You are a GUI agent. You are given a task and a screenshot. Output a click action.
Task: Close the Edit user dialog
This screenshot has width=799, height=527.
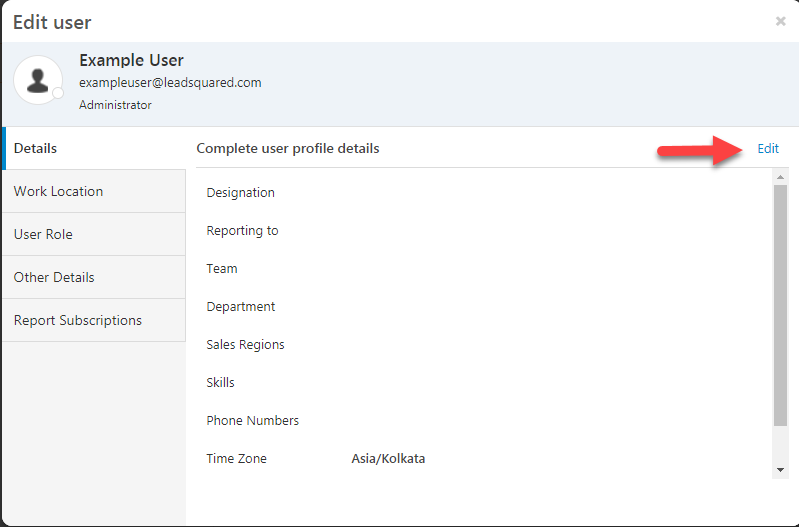(780, 21)
